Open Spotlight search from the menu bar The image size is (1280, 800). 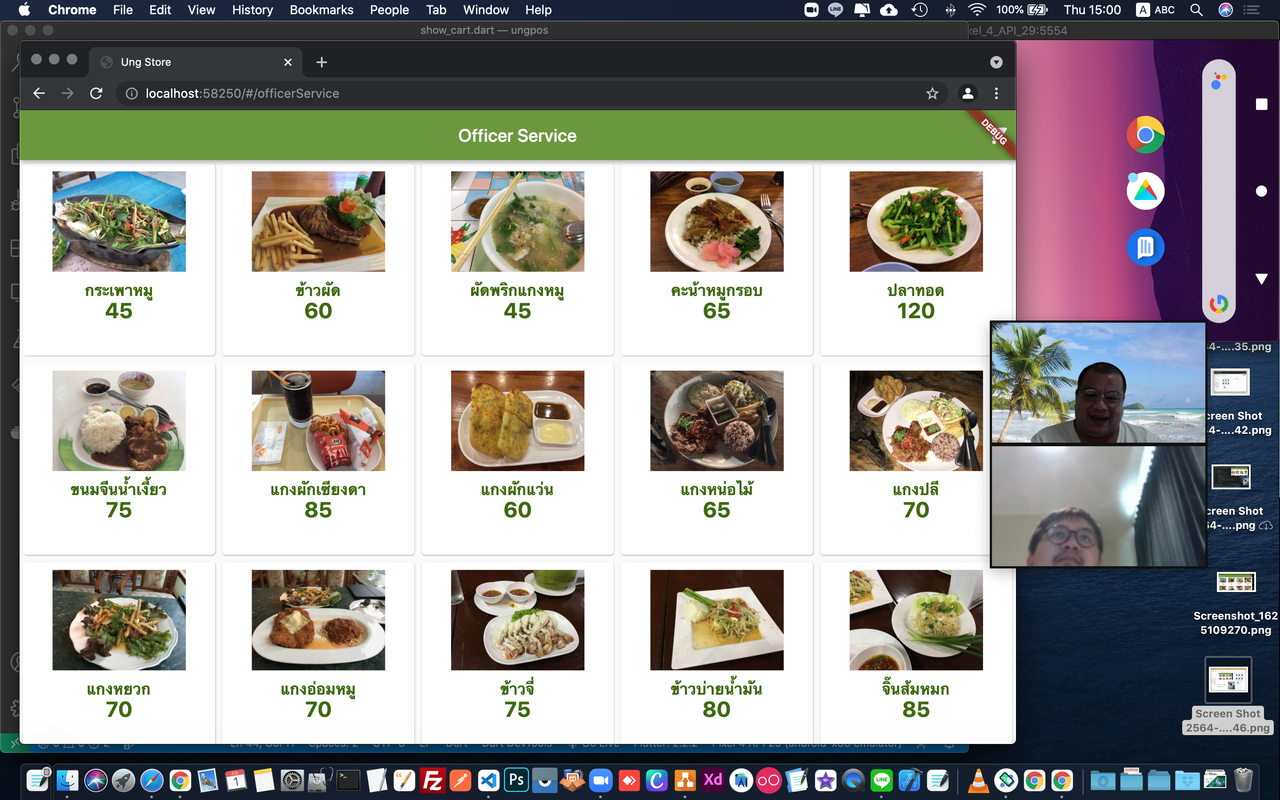1196,10
